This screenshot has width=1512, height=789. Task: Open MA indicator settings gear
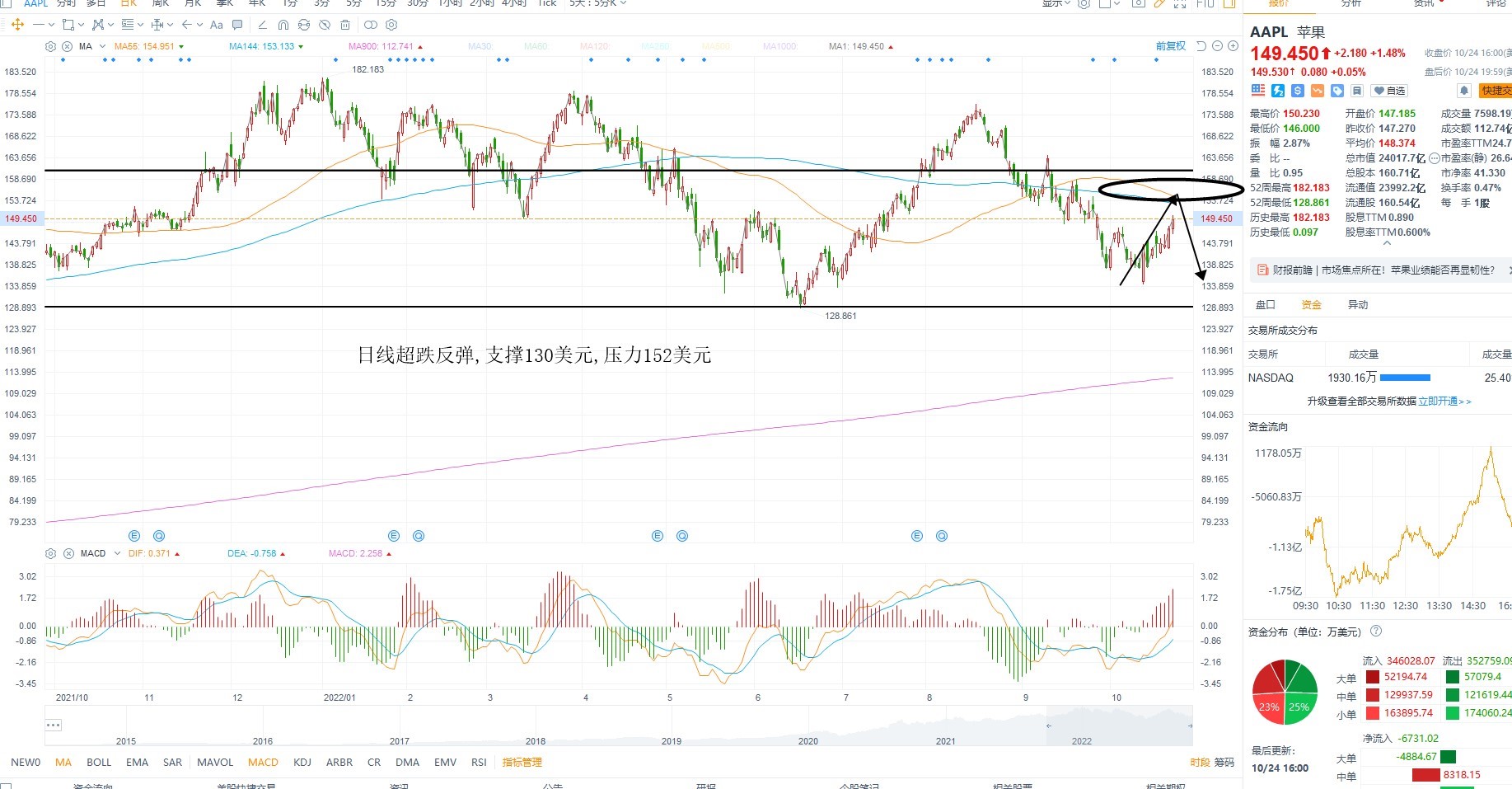[51, 46]
